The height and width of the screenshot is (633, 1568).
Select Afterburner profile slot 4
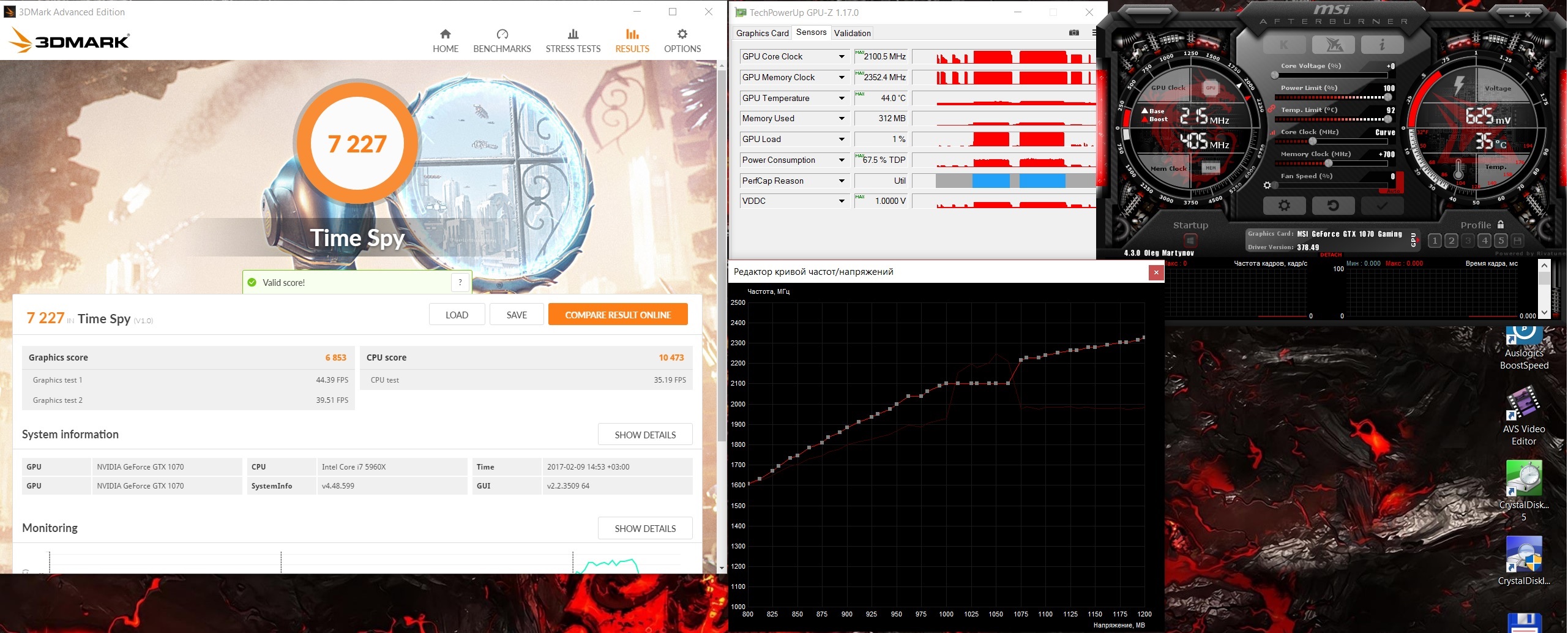click(x=1485, y=241)
